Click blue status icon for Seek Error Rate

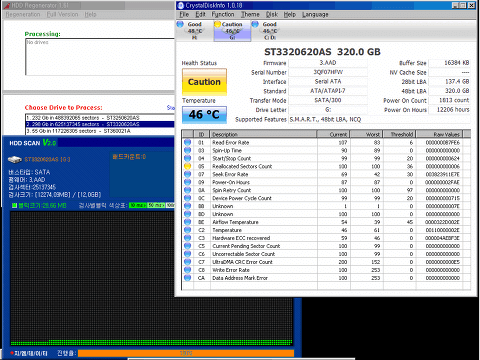[x=188, y=174]
